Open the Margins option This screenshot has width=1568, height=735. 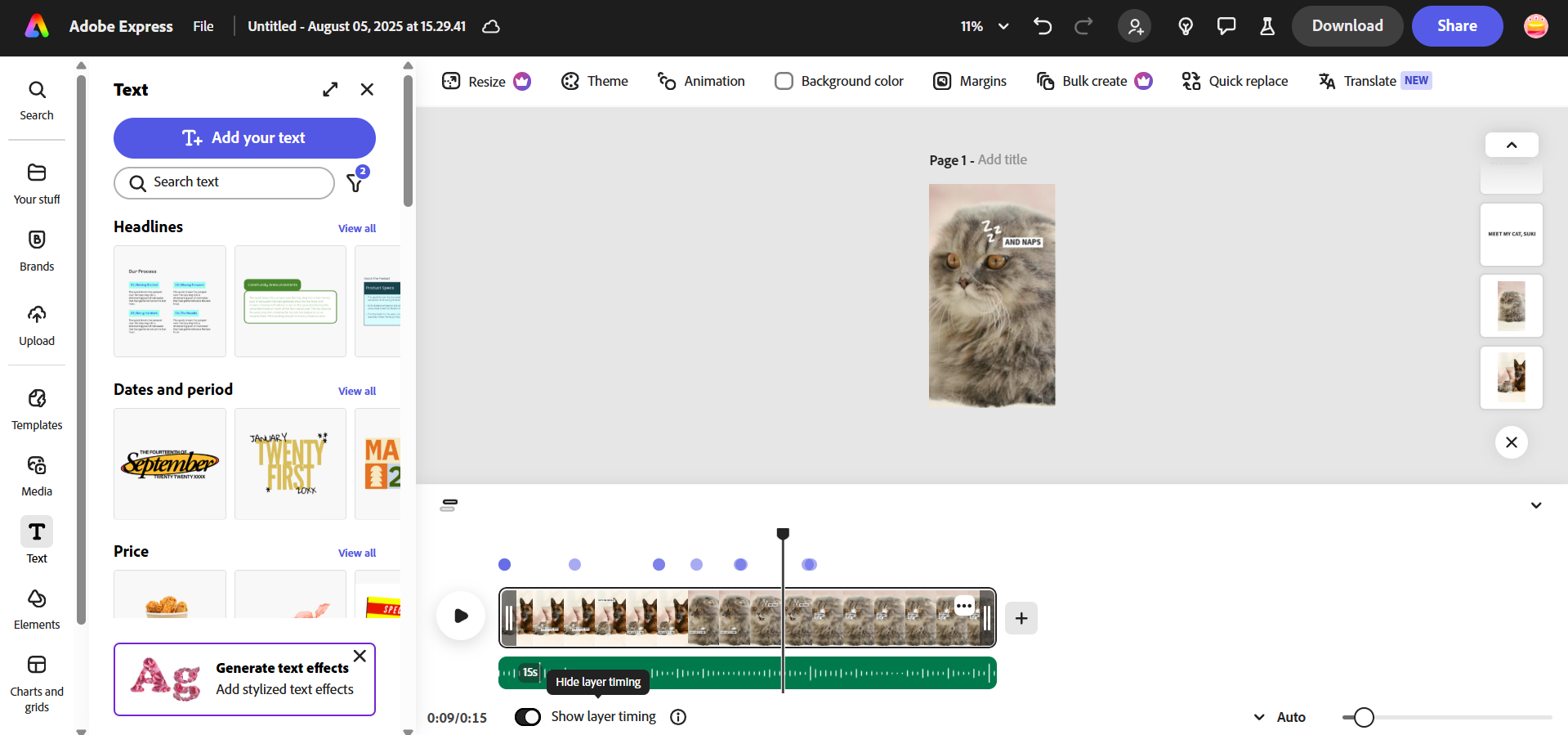[970, 81]
